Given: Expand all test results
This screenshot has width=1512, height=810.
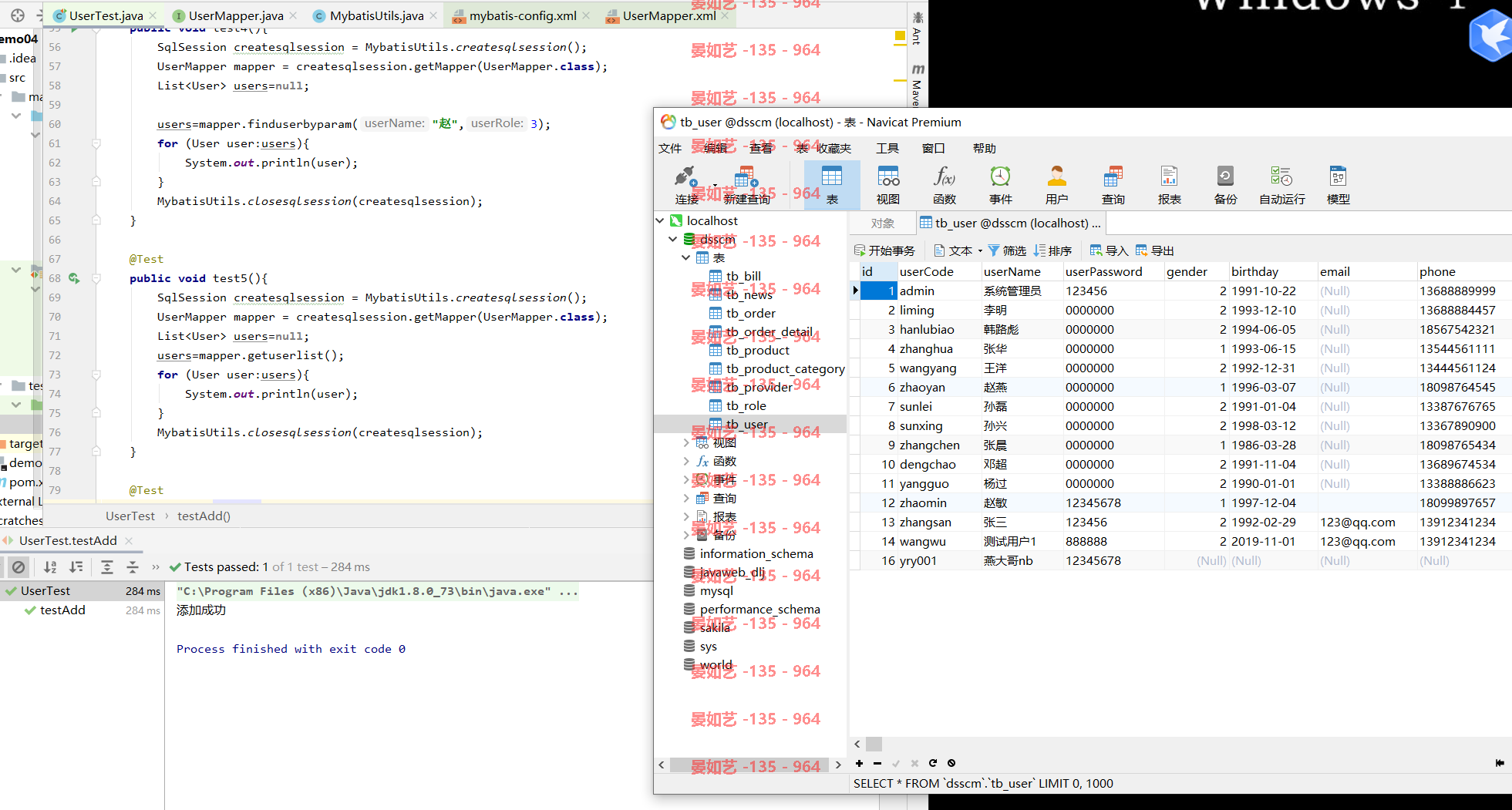Looking at the screenshot, I should [107, 567].
